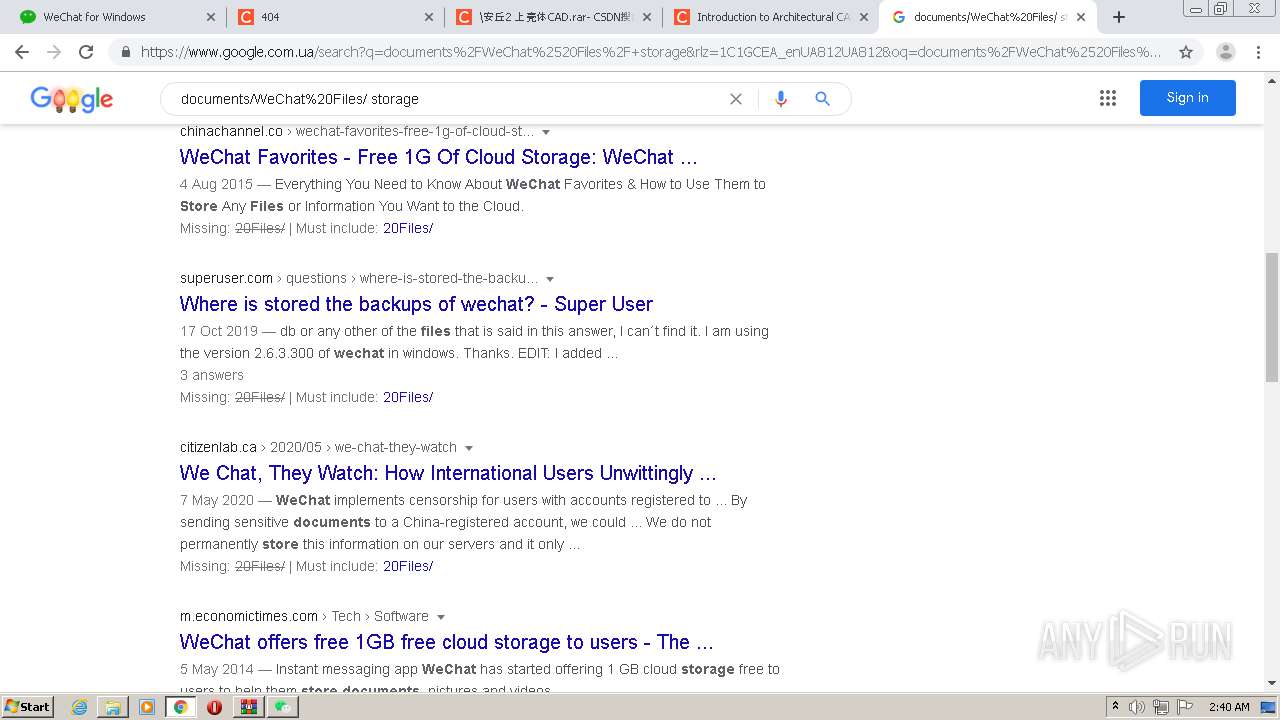The image size is (1280, 720).
Task: Expand options for the m.economictimes.com result
Action: [x=440, y=617]
